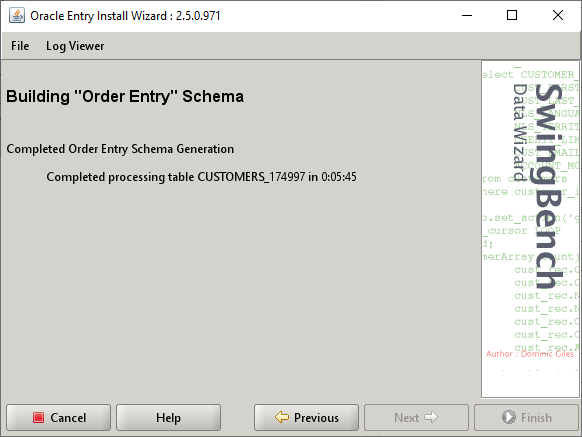Click the disabled Next button

pos(416,418)
